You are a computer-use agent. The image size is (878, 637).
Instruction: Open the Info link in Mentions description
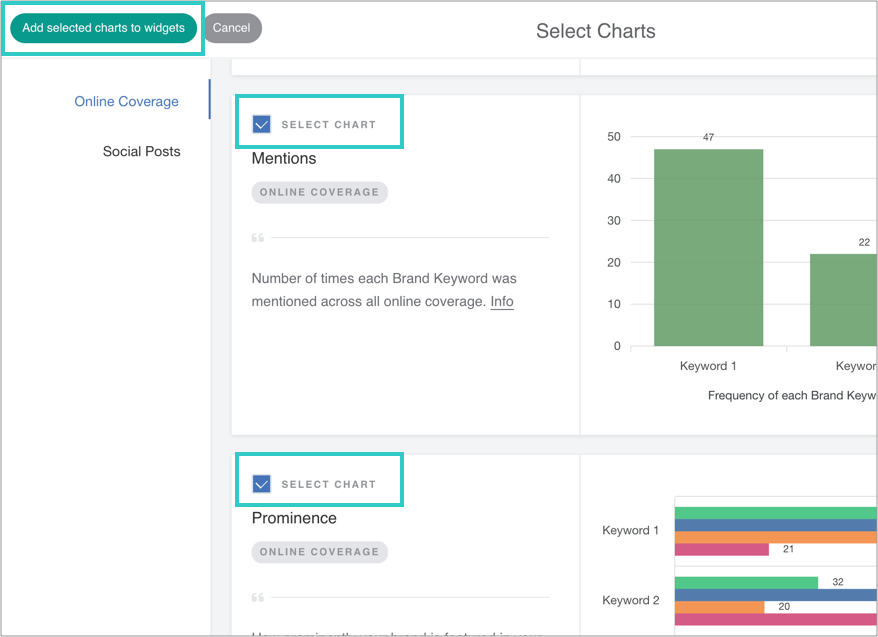tap(501, 302)
